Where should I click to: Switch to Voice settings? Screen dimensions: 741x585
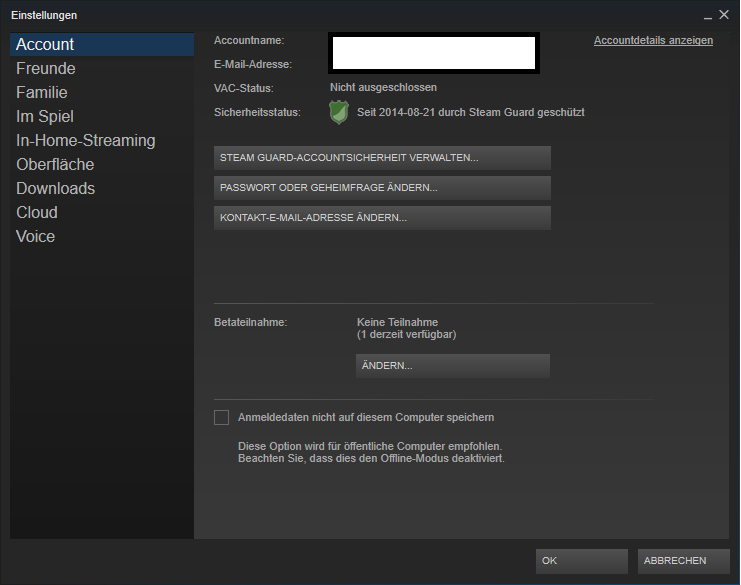36,236
